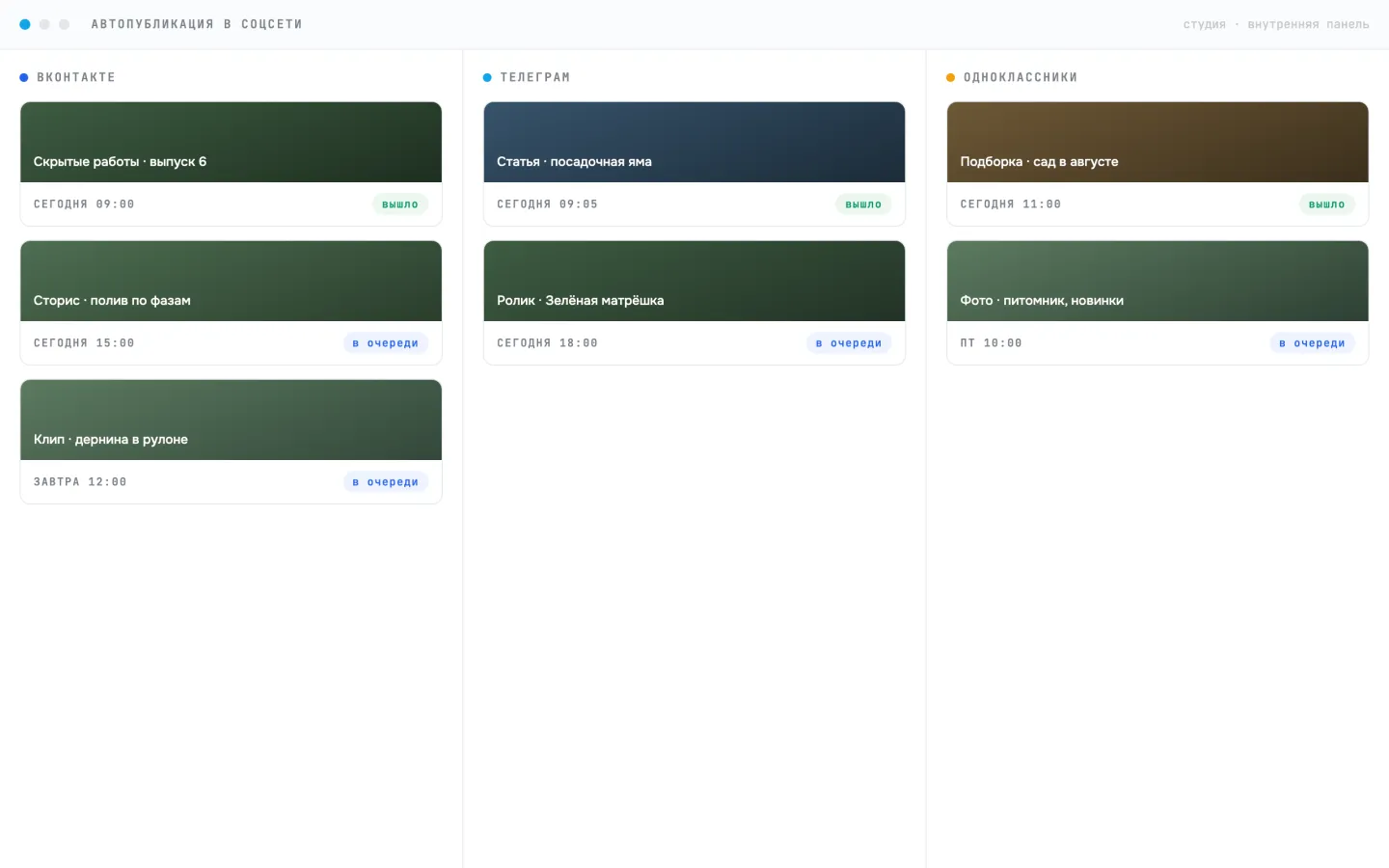
Task: Select the time 'СЕГОДНЯ 18:00'
Action: click(547, 343)
